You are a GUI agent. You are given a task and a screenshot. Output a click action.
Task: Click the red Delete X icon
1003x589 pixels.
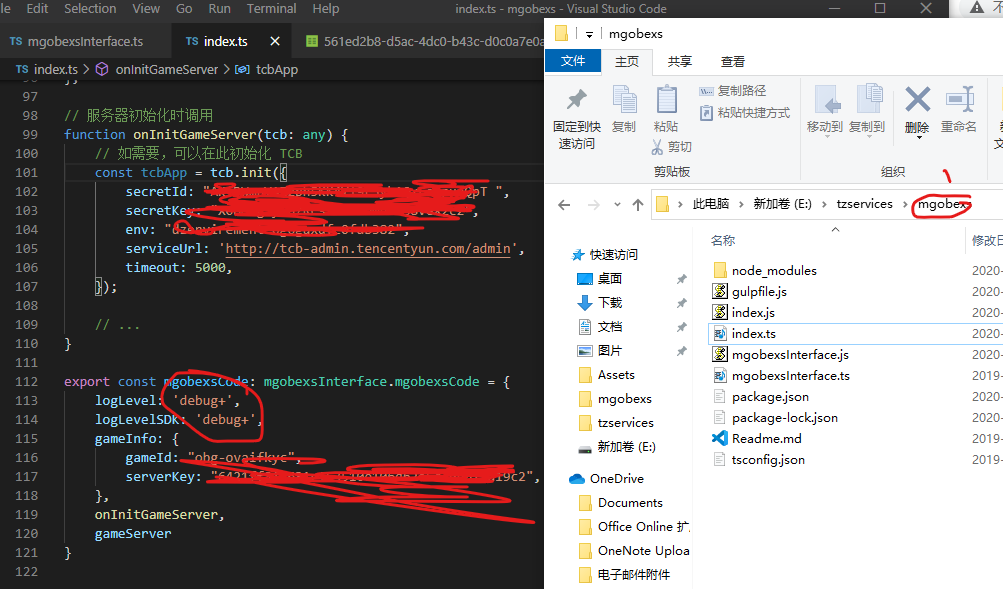pos(917,100)
